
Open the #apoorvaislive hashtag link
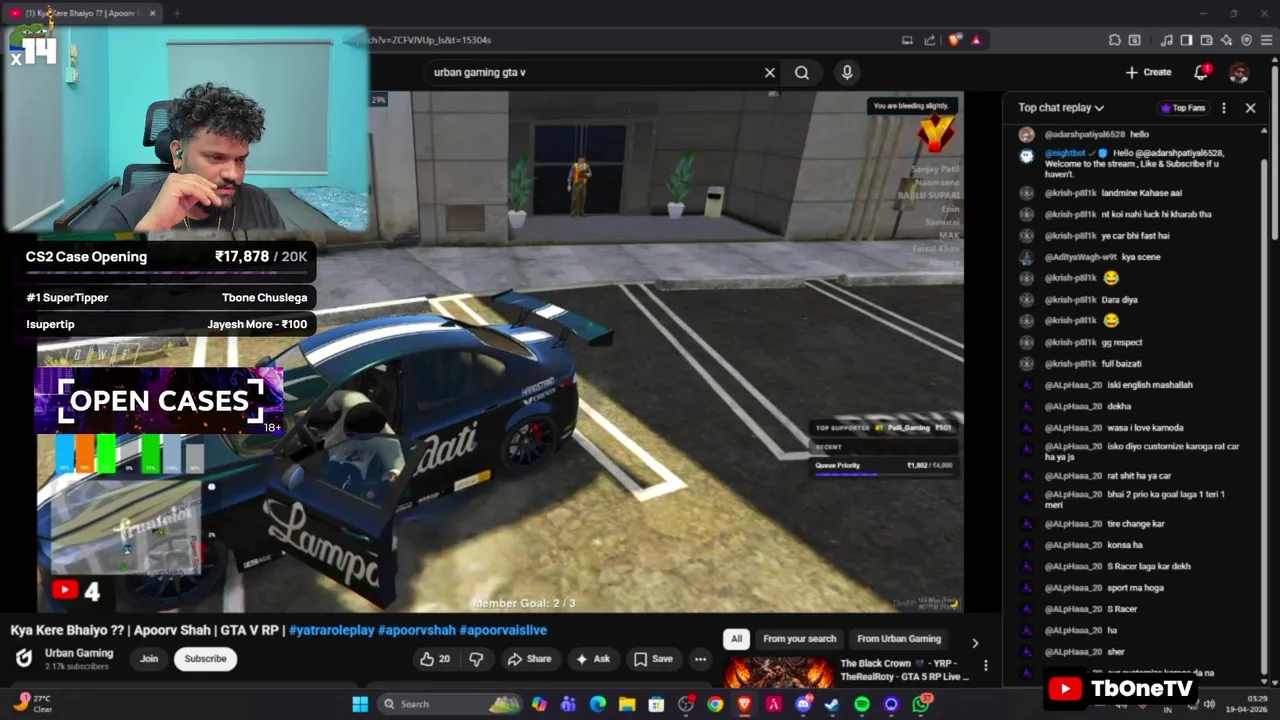503,630
